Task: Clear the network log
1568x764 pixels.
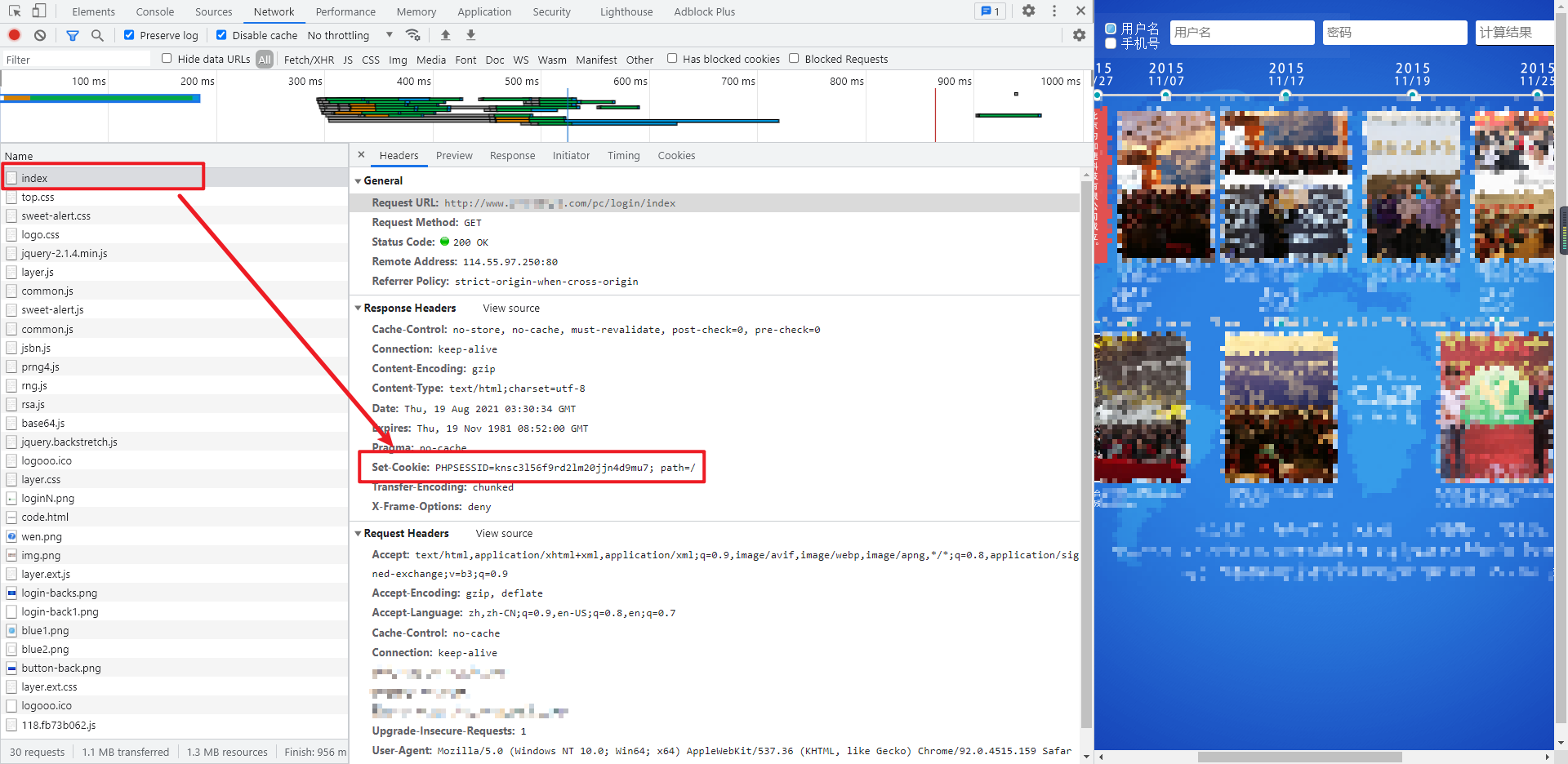Action: point(40,35)
